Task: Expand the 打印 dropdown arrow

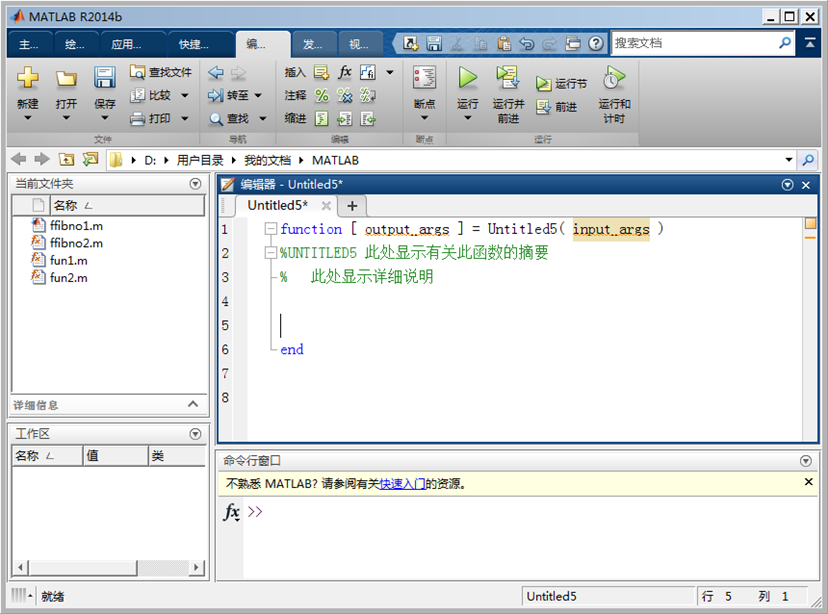Action: pos(185,119)
